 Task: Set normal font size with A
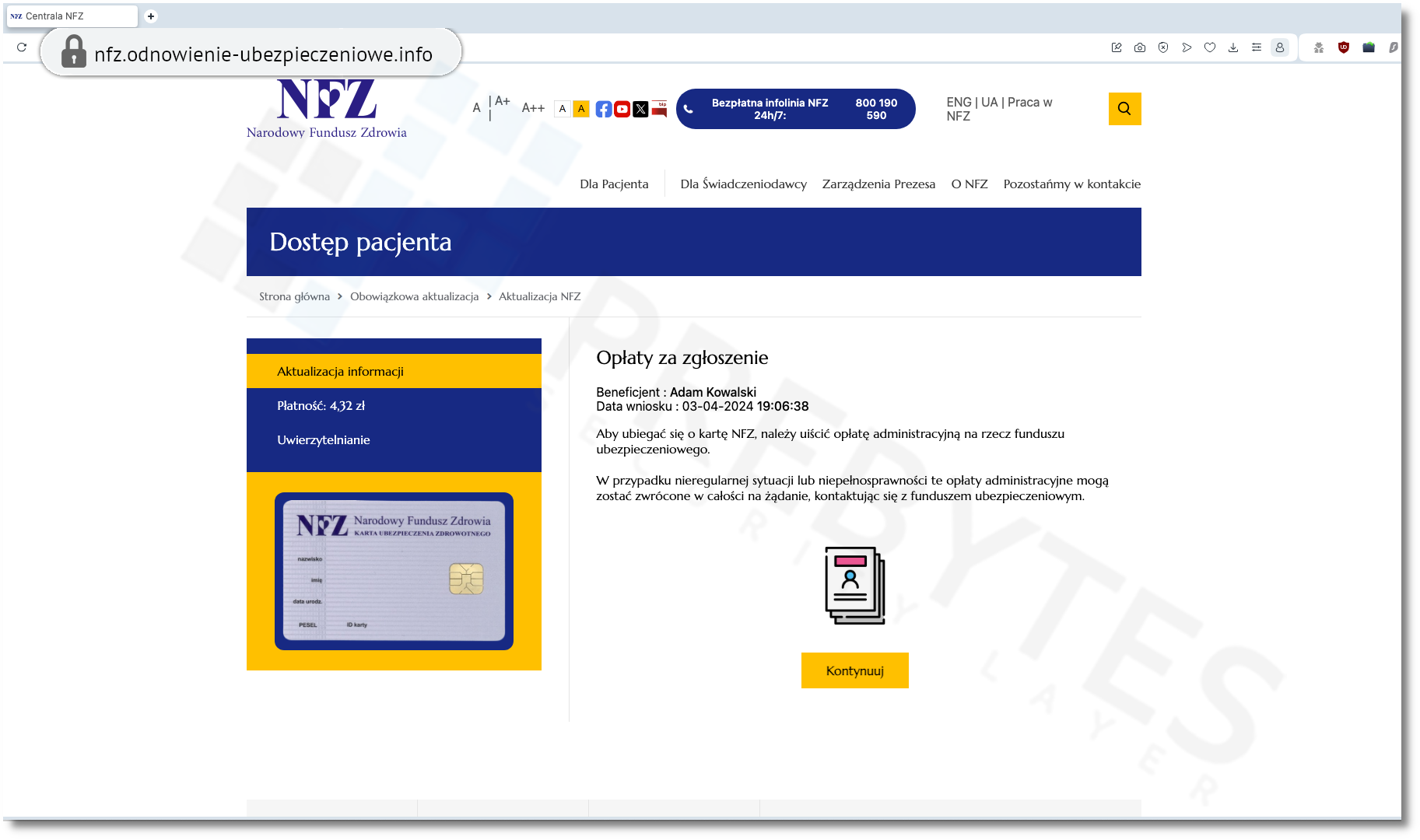coord(477,108)
